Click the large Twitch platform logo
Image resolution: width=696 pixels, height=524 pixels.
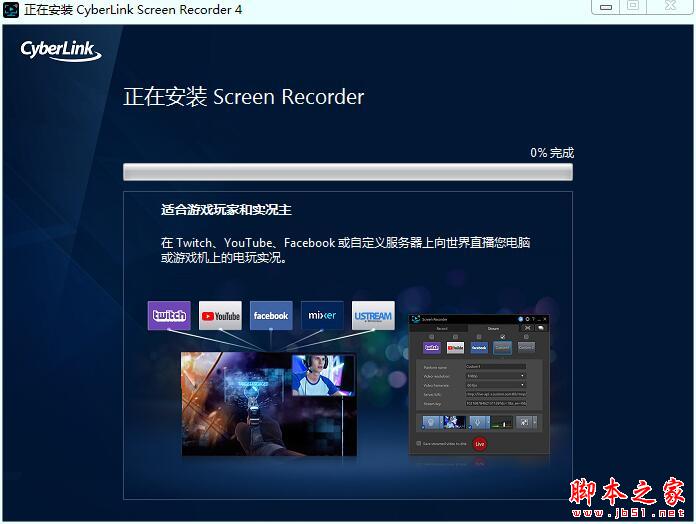(x=169, y=315)
